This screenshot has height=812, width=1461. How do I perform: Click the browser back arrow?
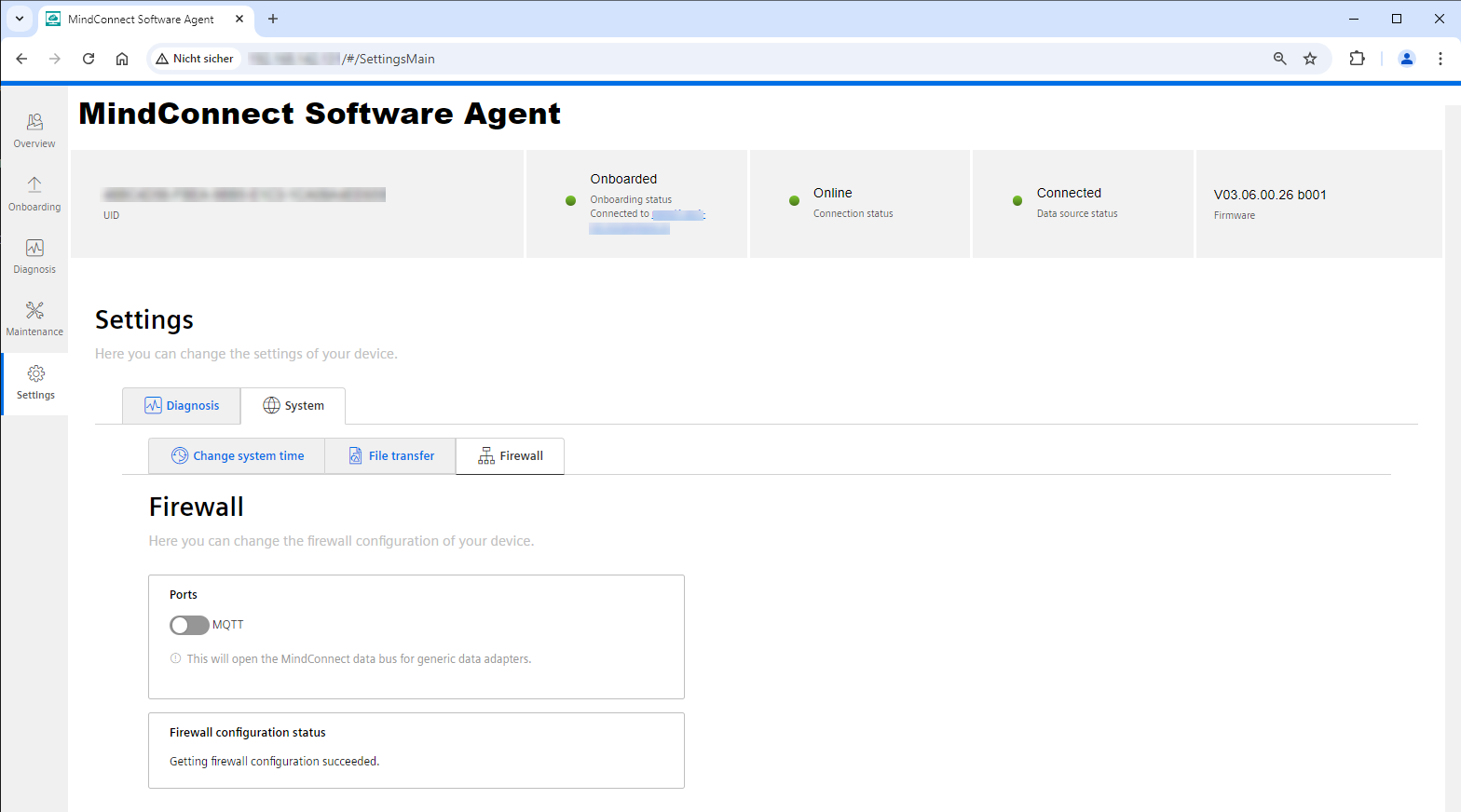pos(21,59)
